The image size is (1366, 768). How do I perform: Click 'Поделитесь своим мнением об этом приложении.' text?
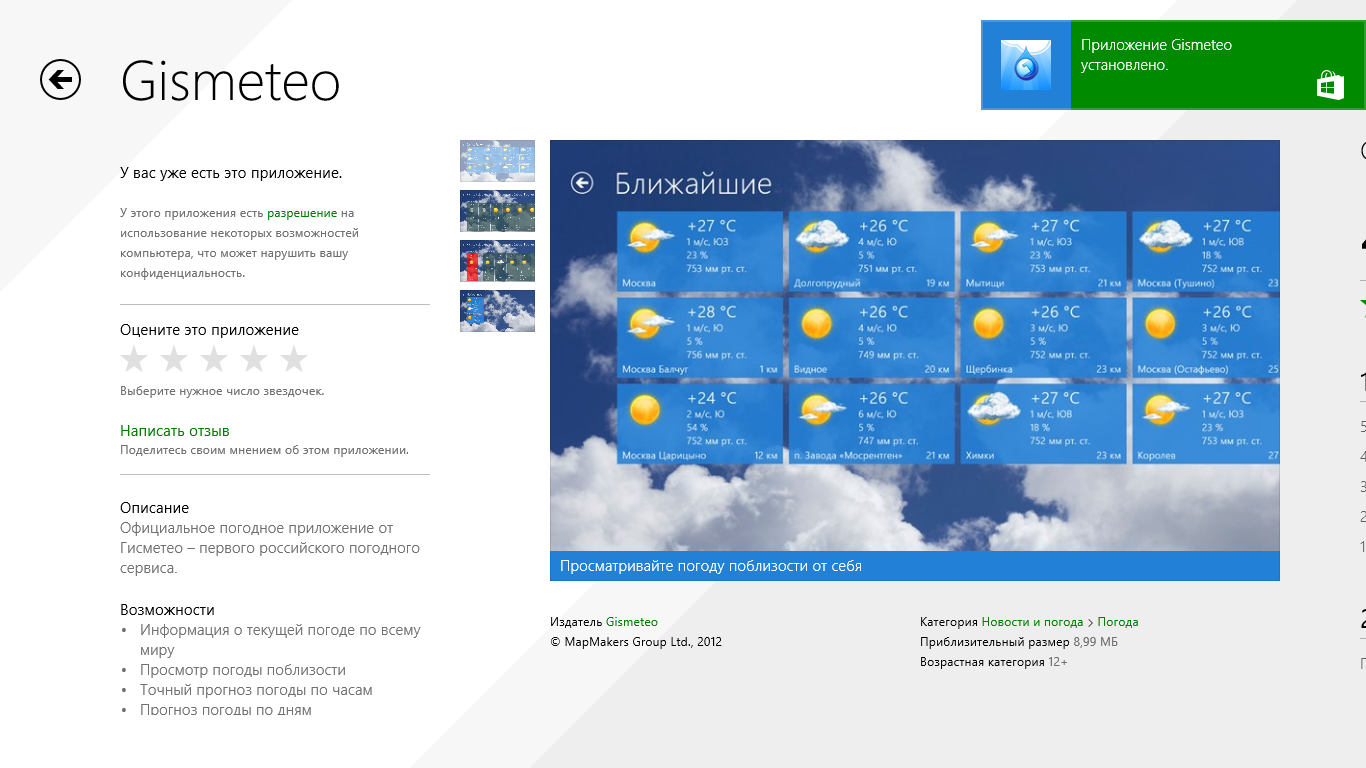[x=264, y=450]
